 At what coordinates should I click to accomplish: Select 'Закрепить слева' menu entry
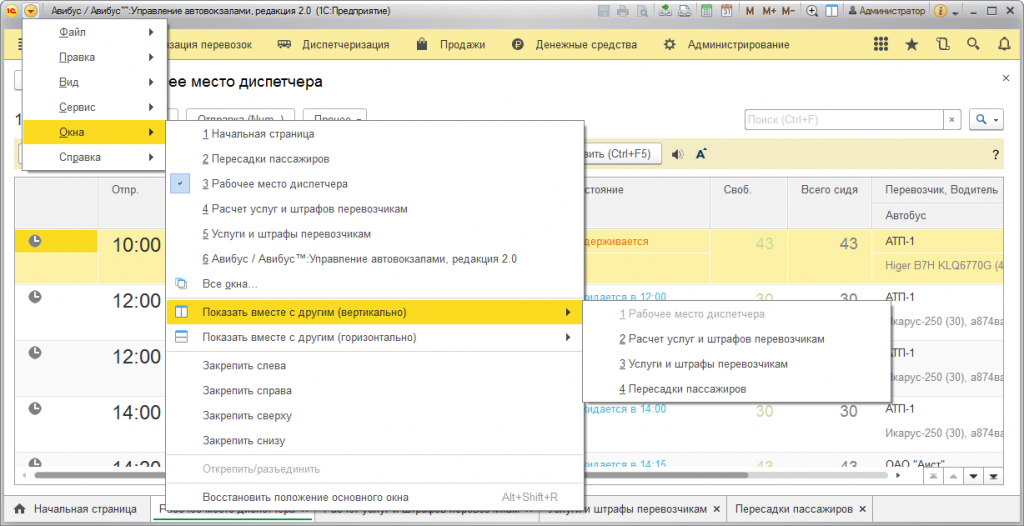(243, 366)
